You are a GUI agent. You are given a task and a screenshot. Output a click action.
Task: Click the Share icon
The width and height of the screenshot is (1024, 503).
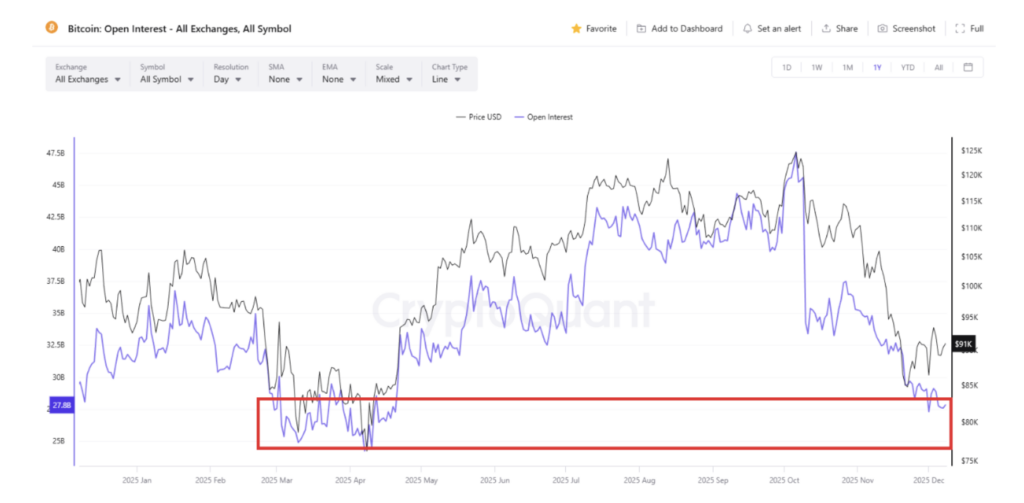826,29
